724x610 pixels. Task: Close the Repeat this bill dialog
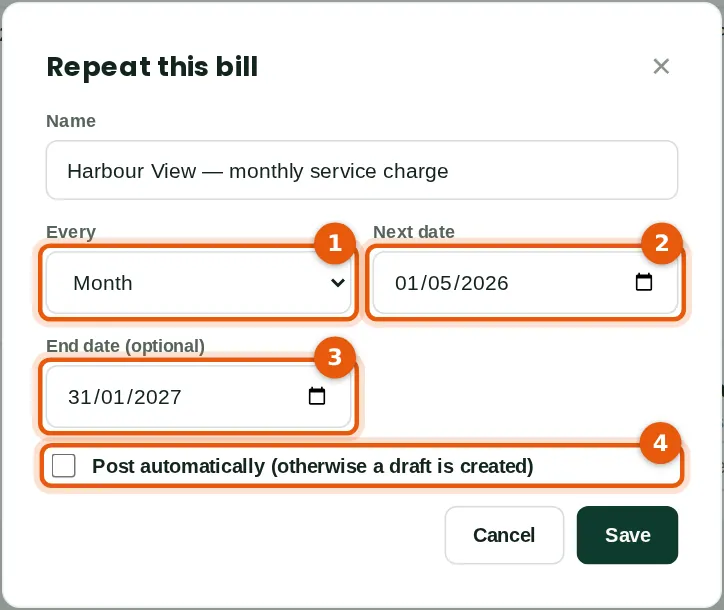click(661, 66)
